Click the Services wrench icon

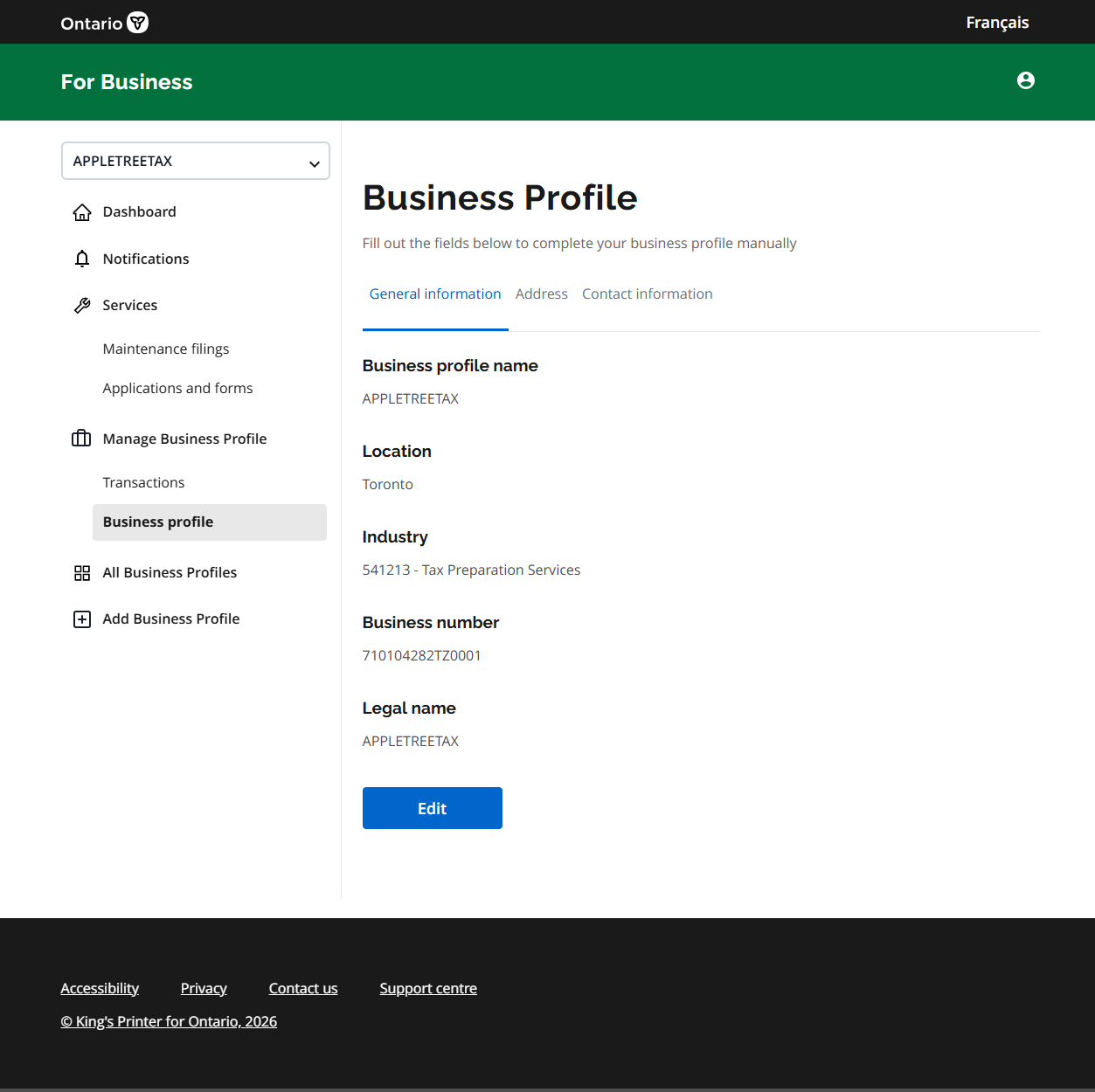[x=82, y=306]
